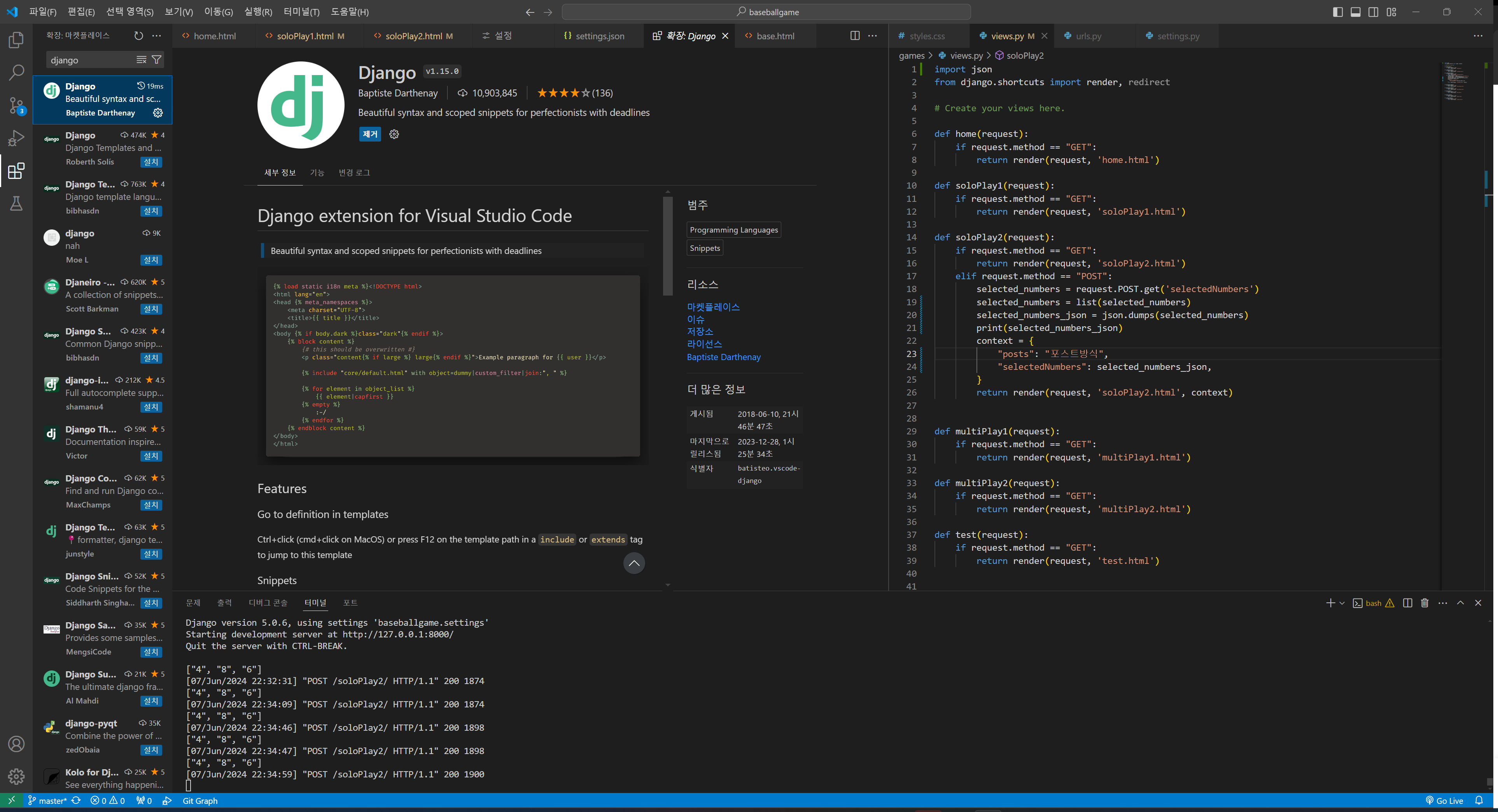Open the Django extension gear settings dropdown

394,135
